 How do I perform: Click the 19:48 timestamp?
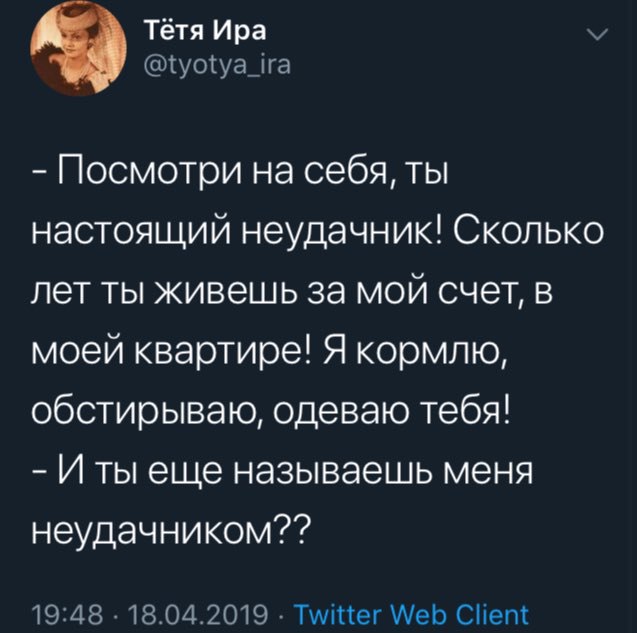coord(60,612)
